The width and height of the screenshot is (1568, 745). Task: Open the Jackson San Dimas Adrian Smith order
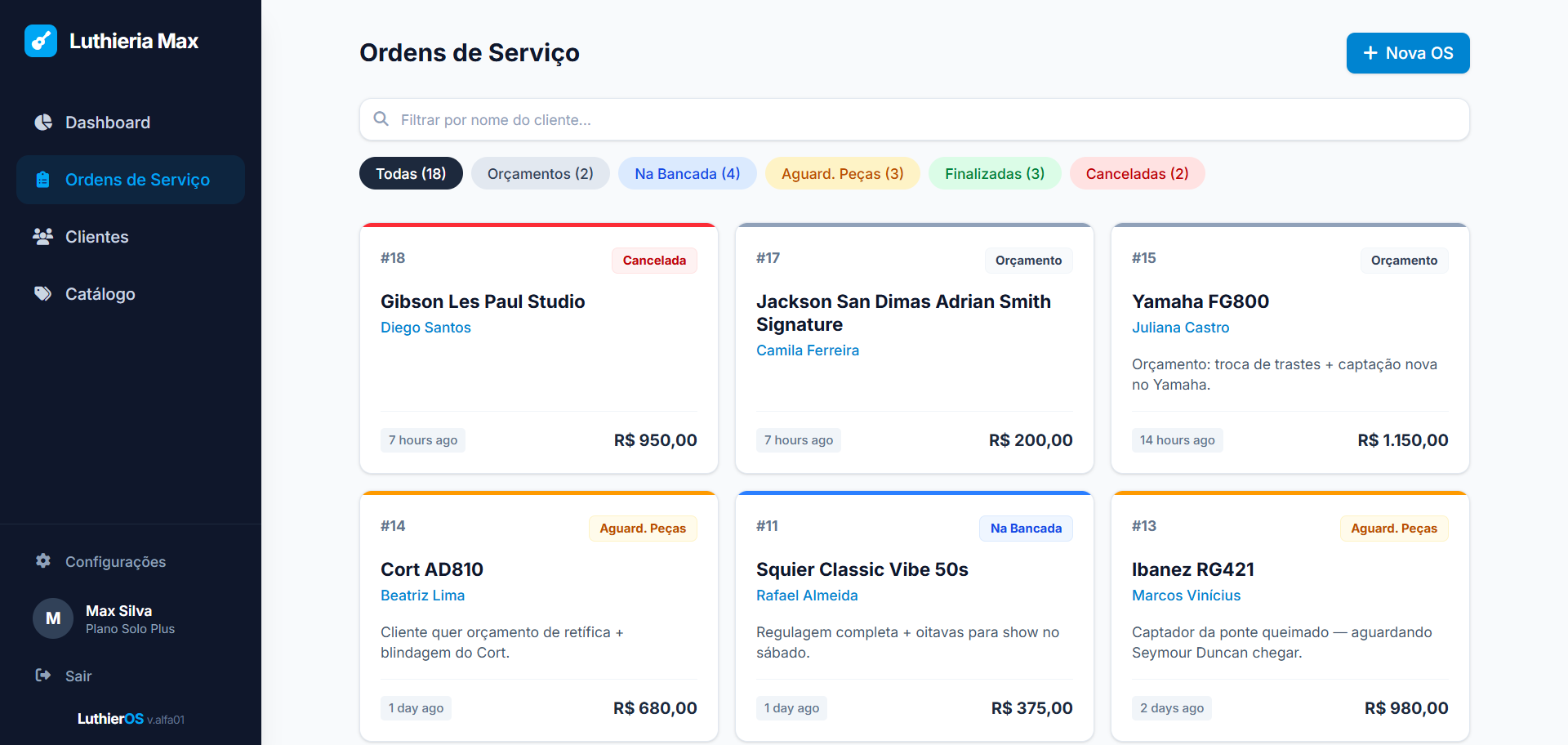click(x=903, y=313)
